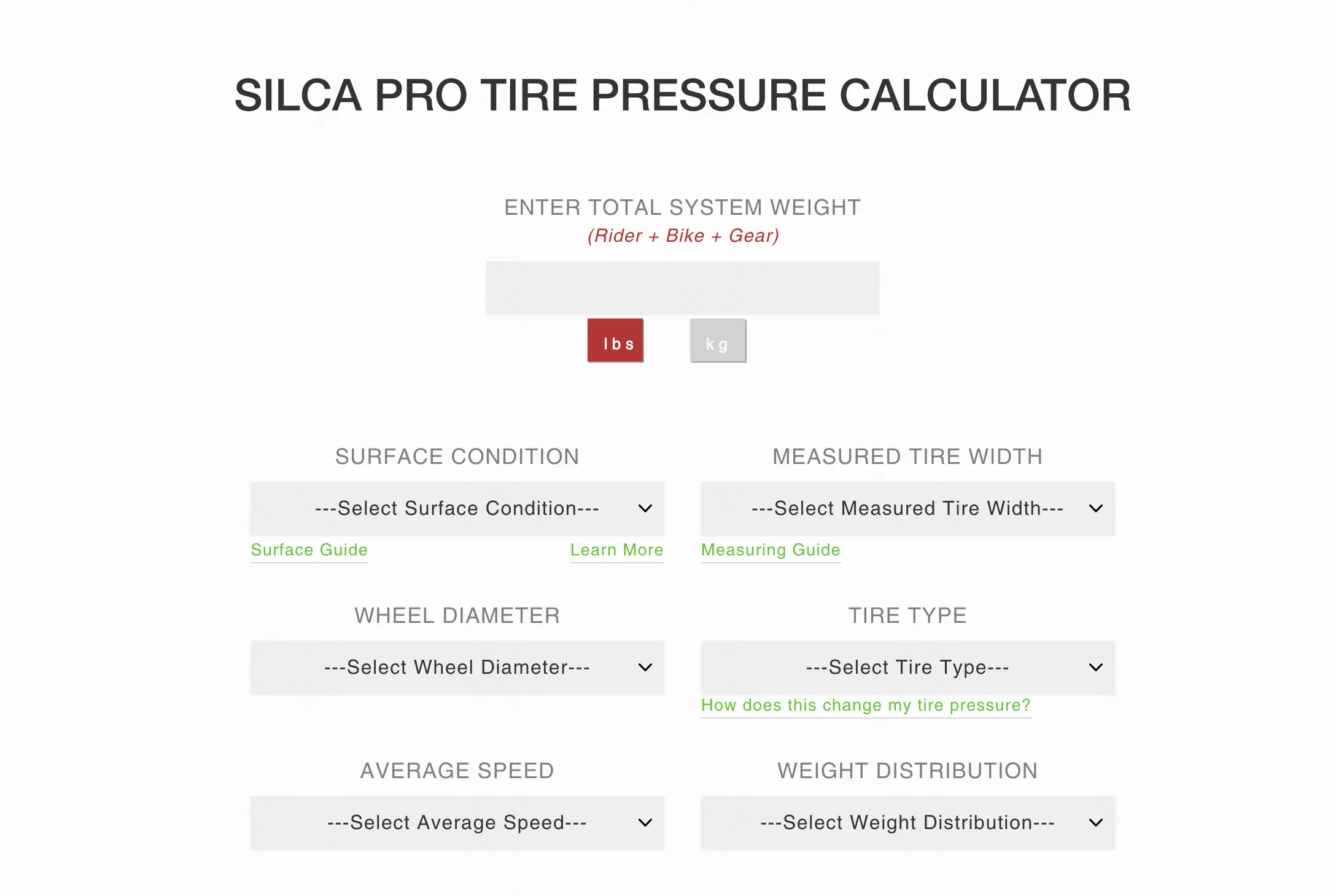
Task: Click the Wheel Diameter chevron arrow
Action: [645, 668]
